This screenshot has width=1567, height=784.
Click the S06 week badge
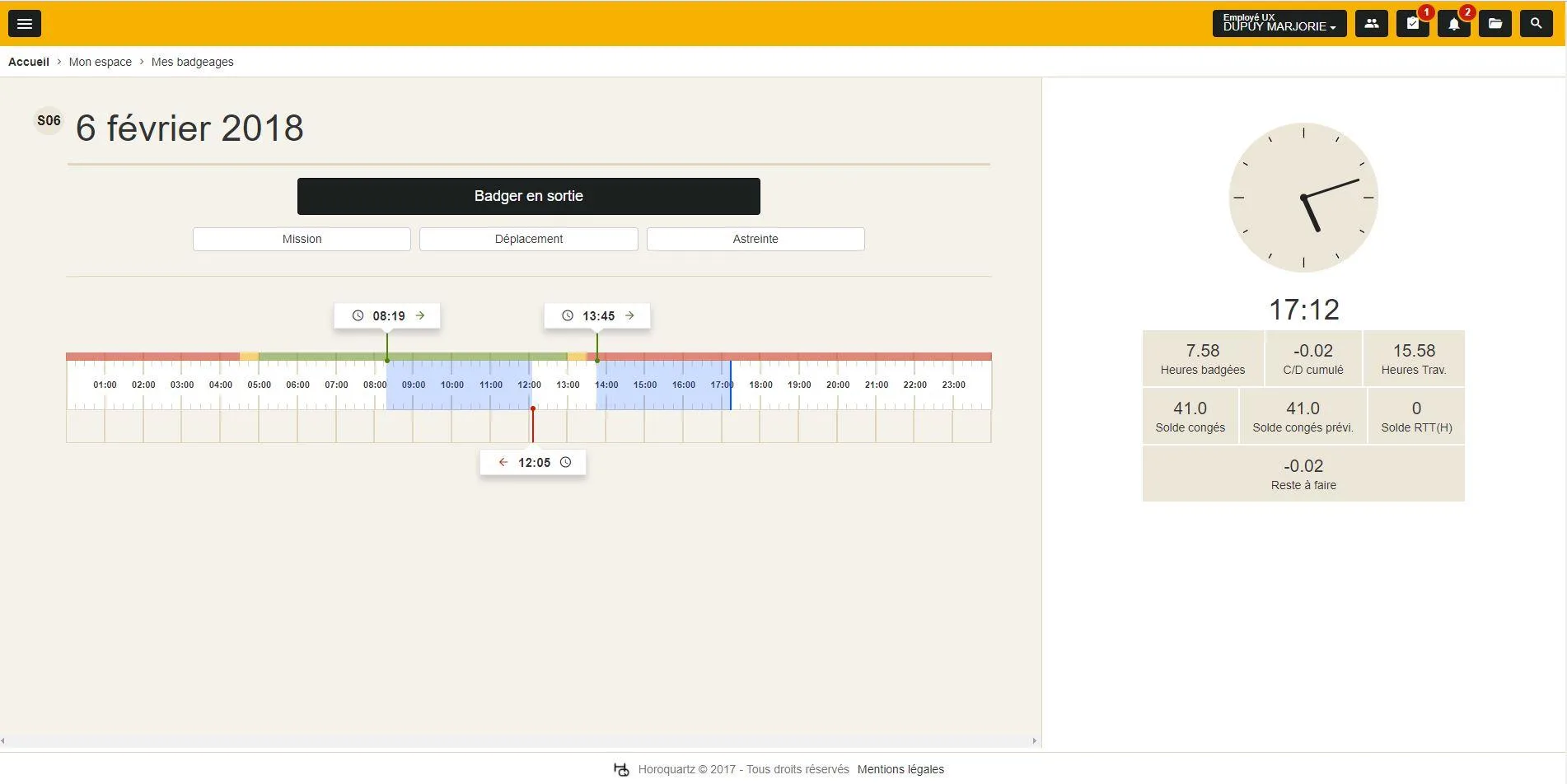click(49, 121)
